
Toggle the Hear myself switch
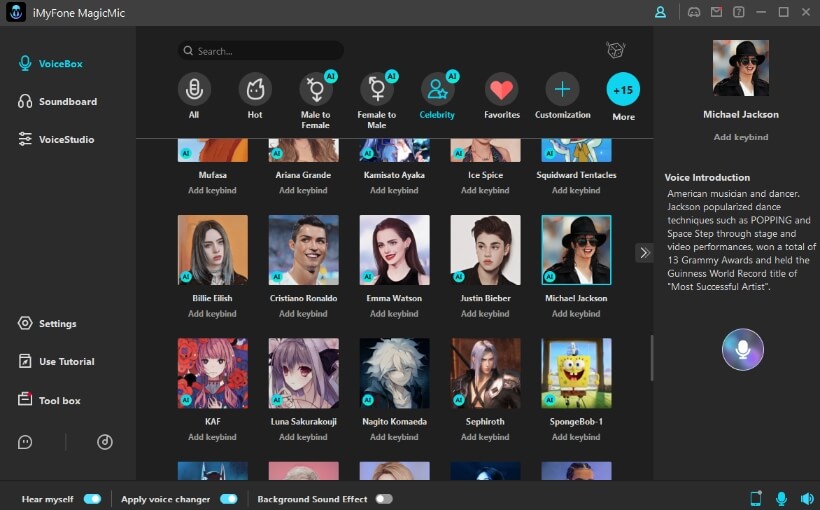point(92,499)
